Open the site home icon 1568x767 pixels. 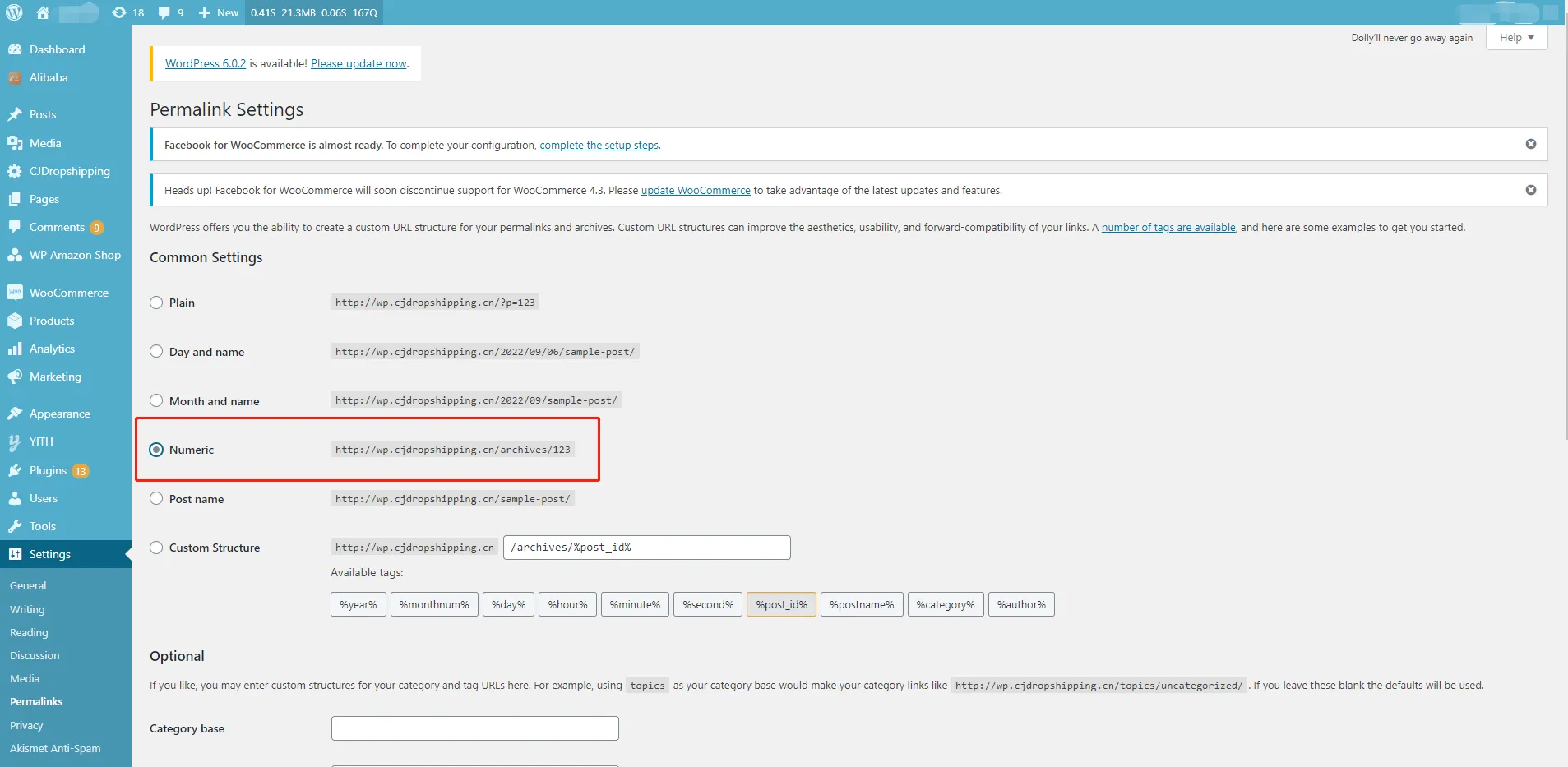coord(43,12)
